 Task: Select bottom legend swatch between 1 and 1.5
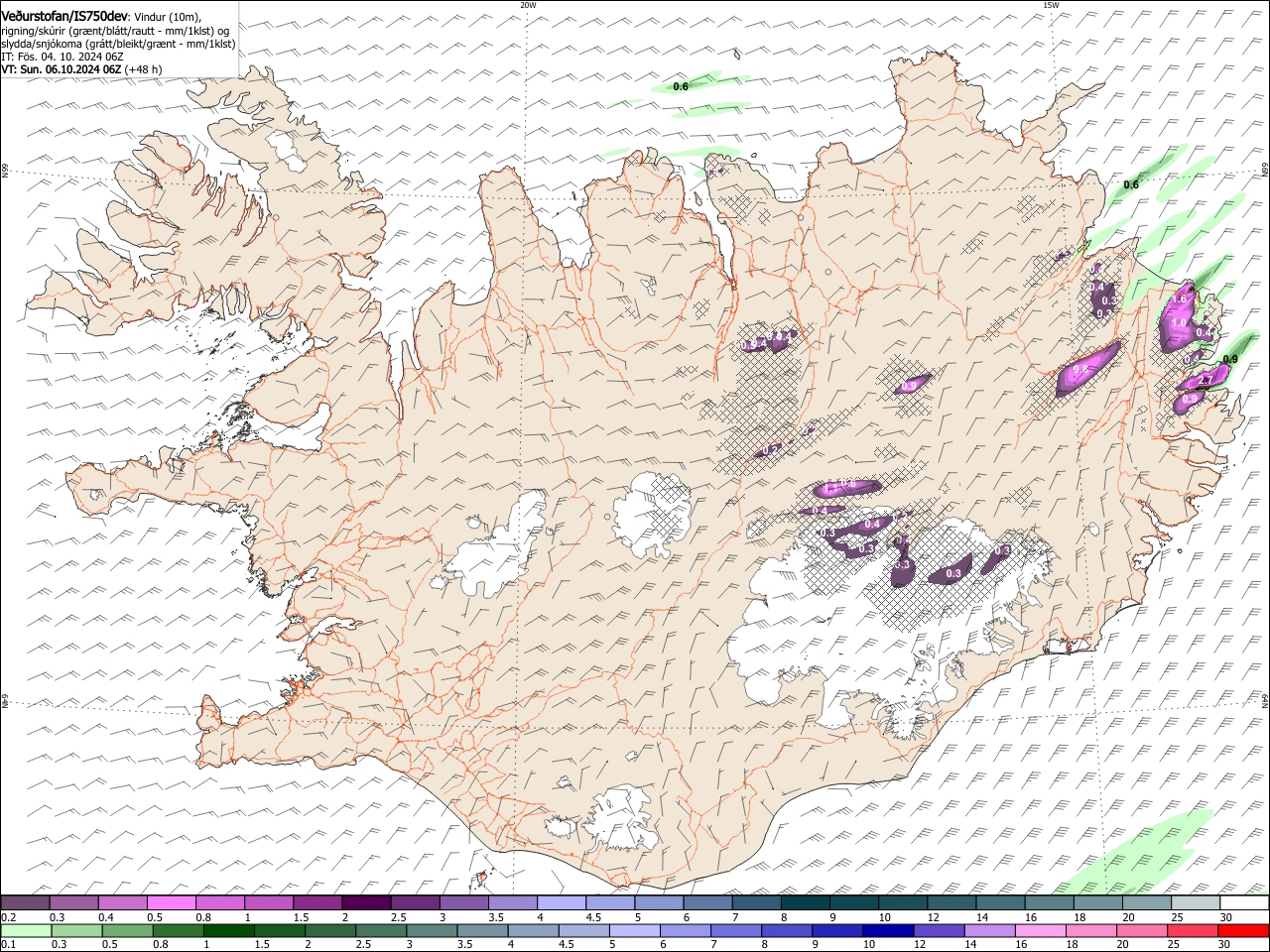coord(229,930)
